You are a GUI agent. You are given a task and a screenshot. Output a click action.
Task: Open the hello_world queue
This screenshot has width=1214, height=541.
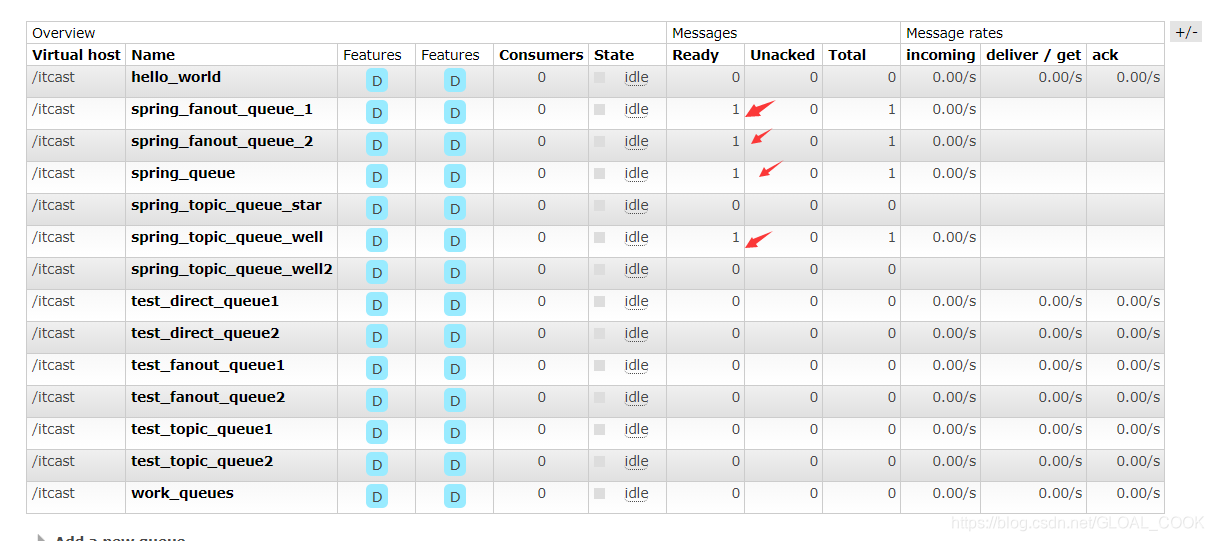(176, 77)
